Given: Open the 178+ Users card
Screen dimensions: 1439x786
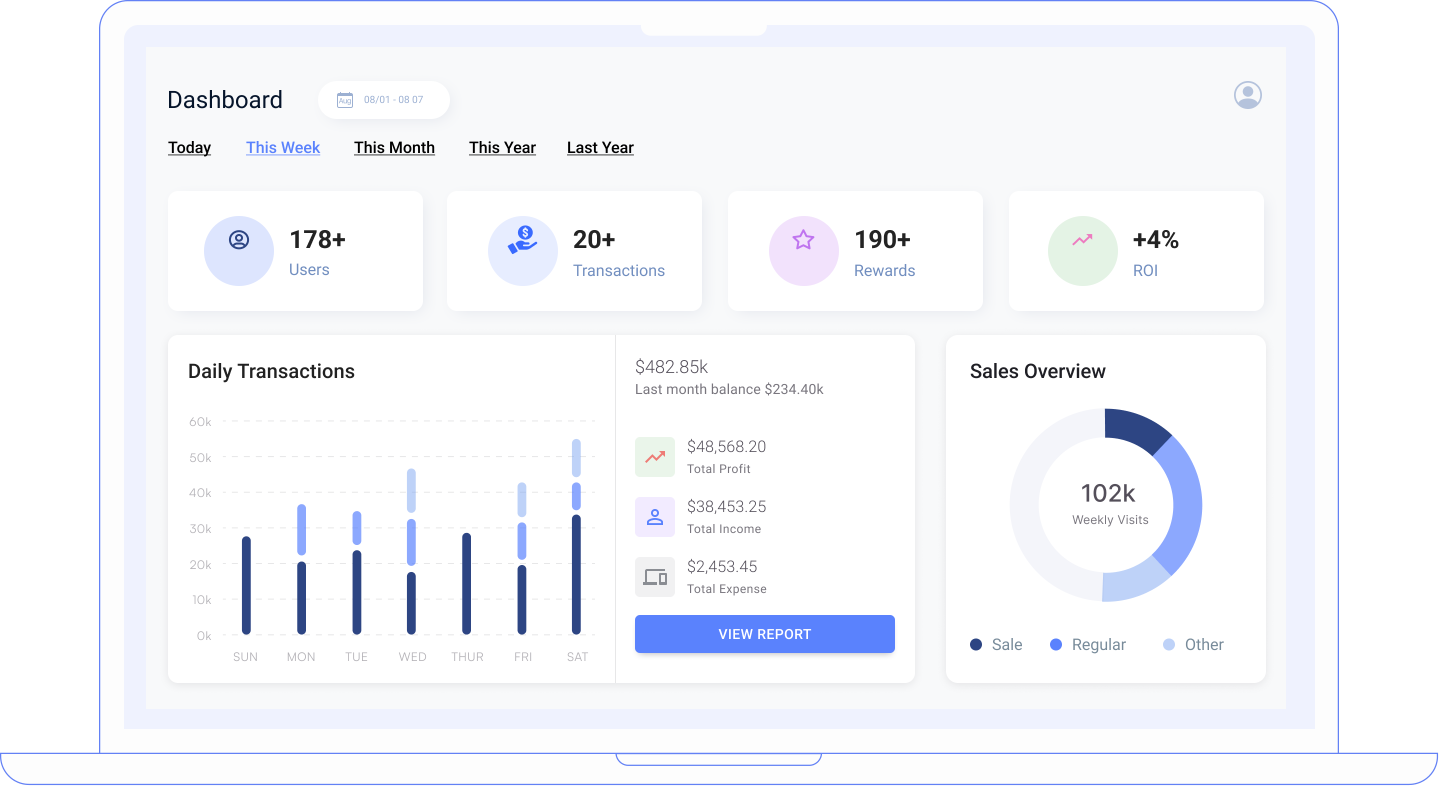Looking at the screenshot, I should pos(295,251).
